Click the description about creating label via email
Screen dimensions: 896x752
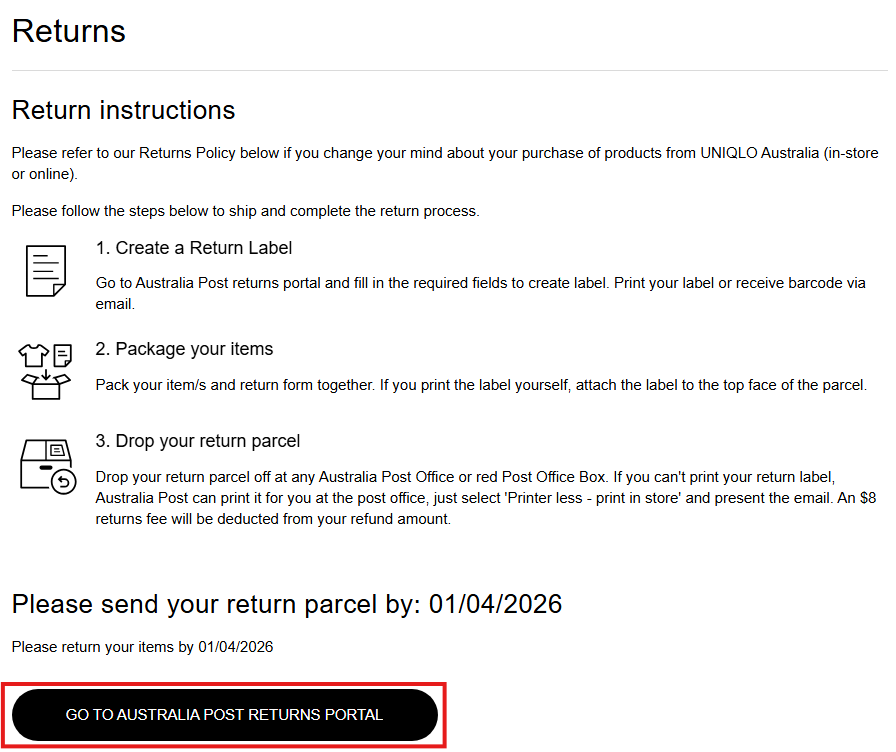480,293
